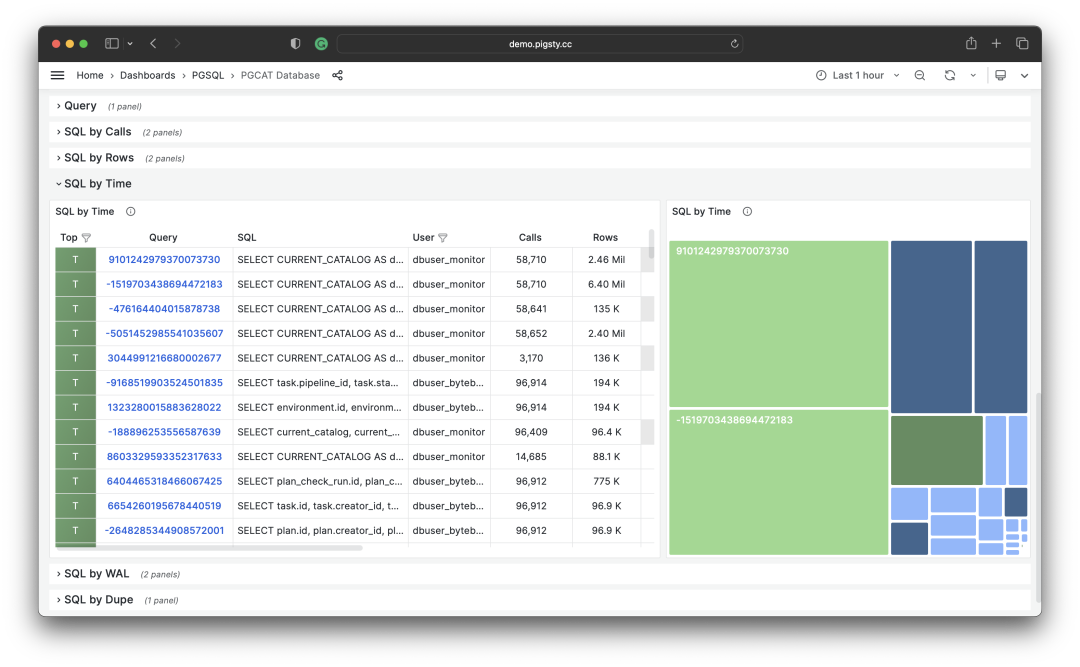
Task: Collapse the SQL by Time row
Action: point(97,184)
